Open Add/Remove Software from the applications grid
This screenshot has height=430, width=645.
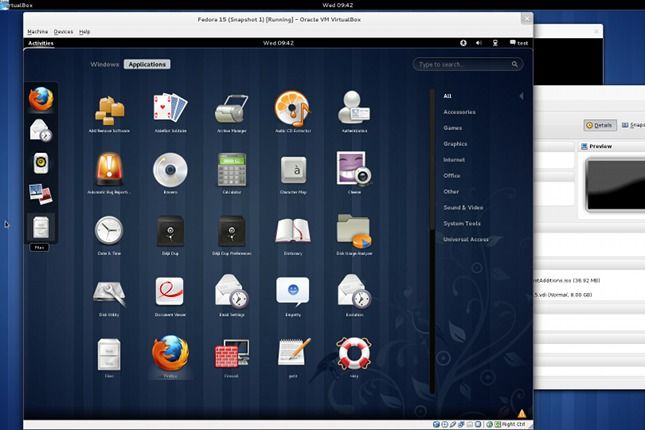[x=109, y=110]
